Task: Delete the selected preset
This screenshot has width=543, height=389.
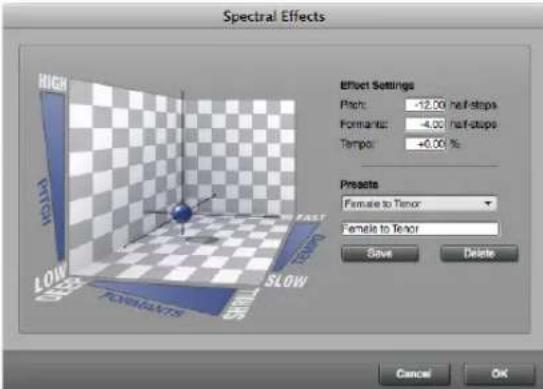Action: (479, 254)
